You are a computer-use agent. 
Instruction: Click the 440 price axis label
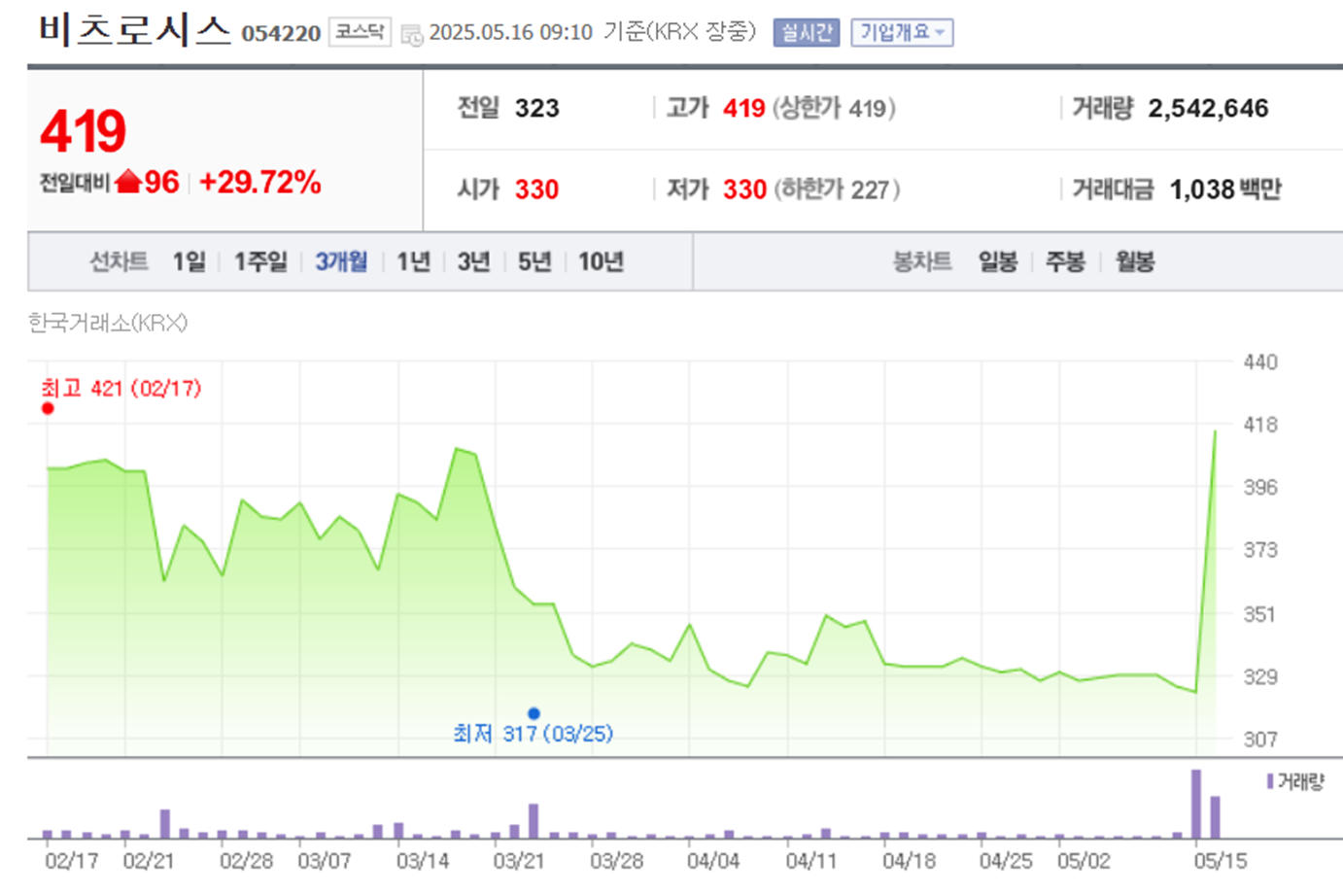click(1260, 362)
